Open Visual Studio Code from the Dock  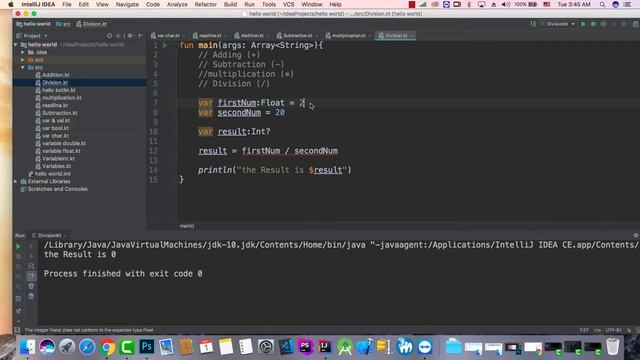tap(286, 347)
